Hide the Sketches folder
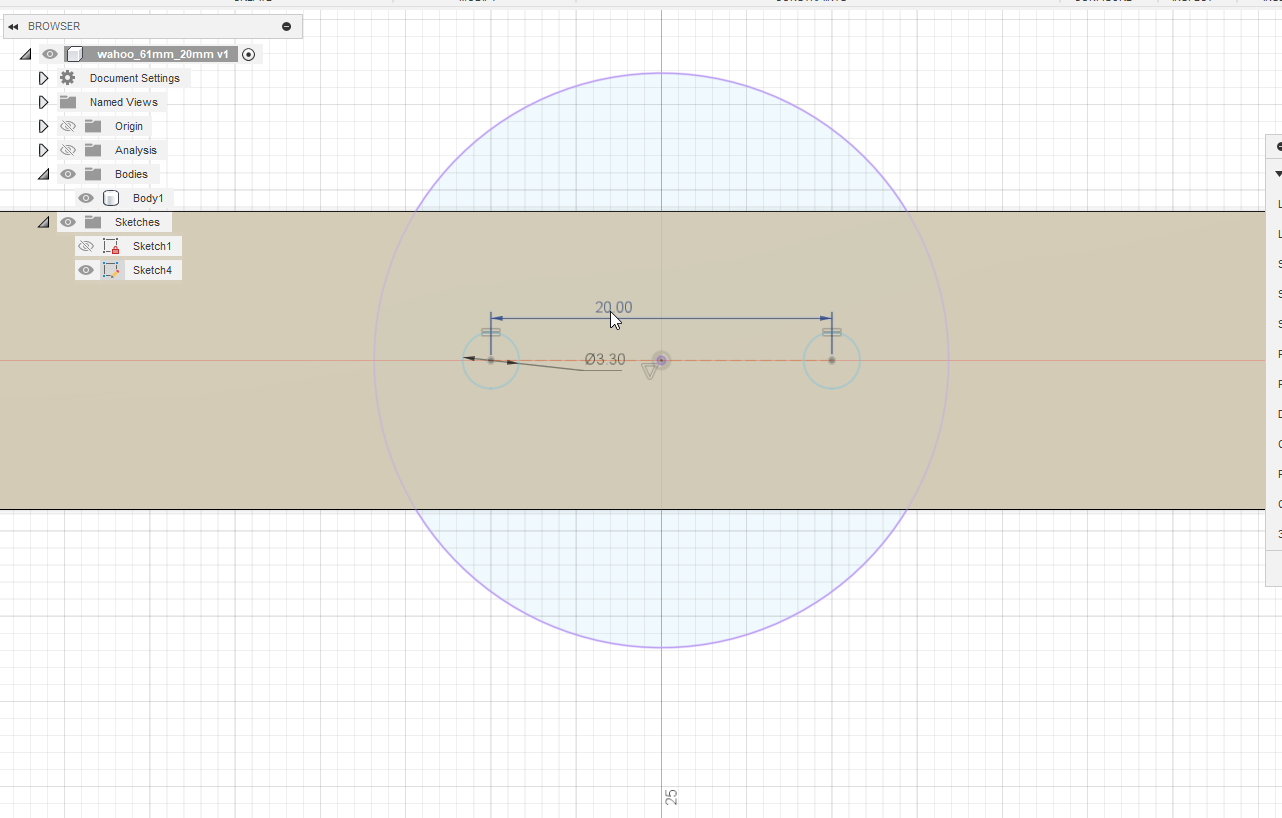Viewport: 1282px width, 818px height. pos(68,222)
